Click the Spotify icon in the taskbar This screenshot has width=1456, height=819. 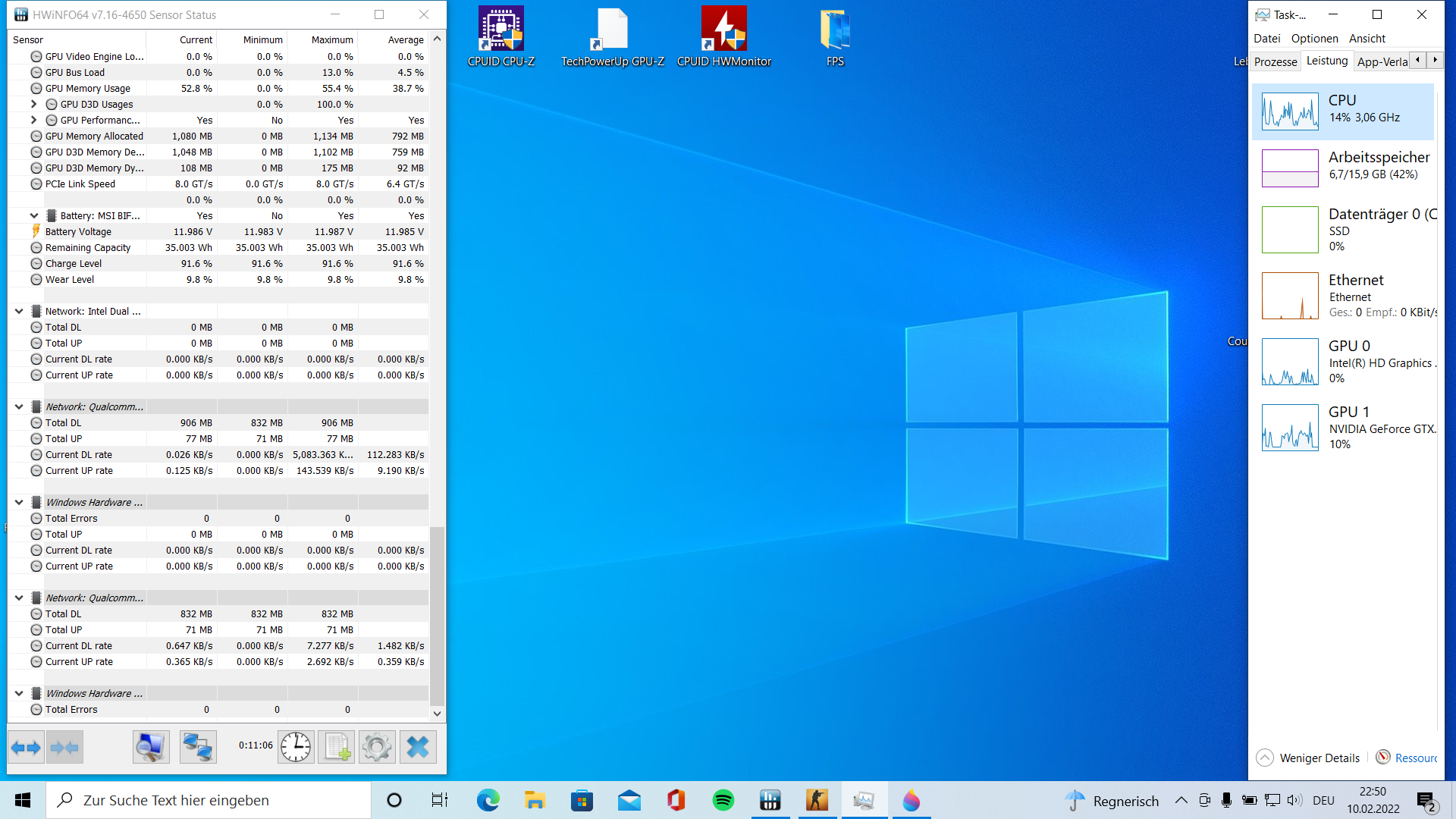[723, 800]
